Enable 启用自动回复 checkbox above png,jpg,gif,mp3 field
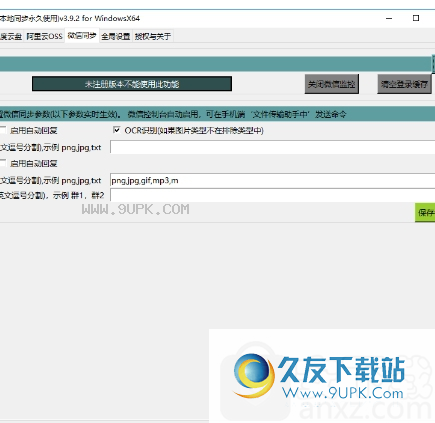 3,163
